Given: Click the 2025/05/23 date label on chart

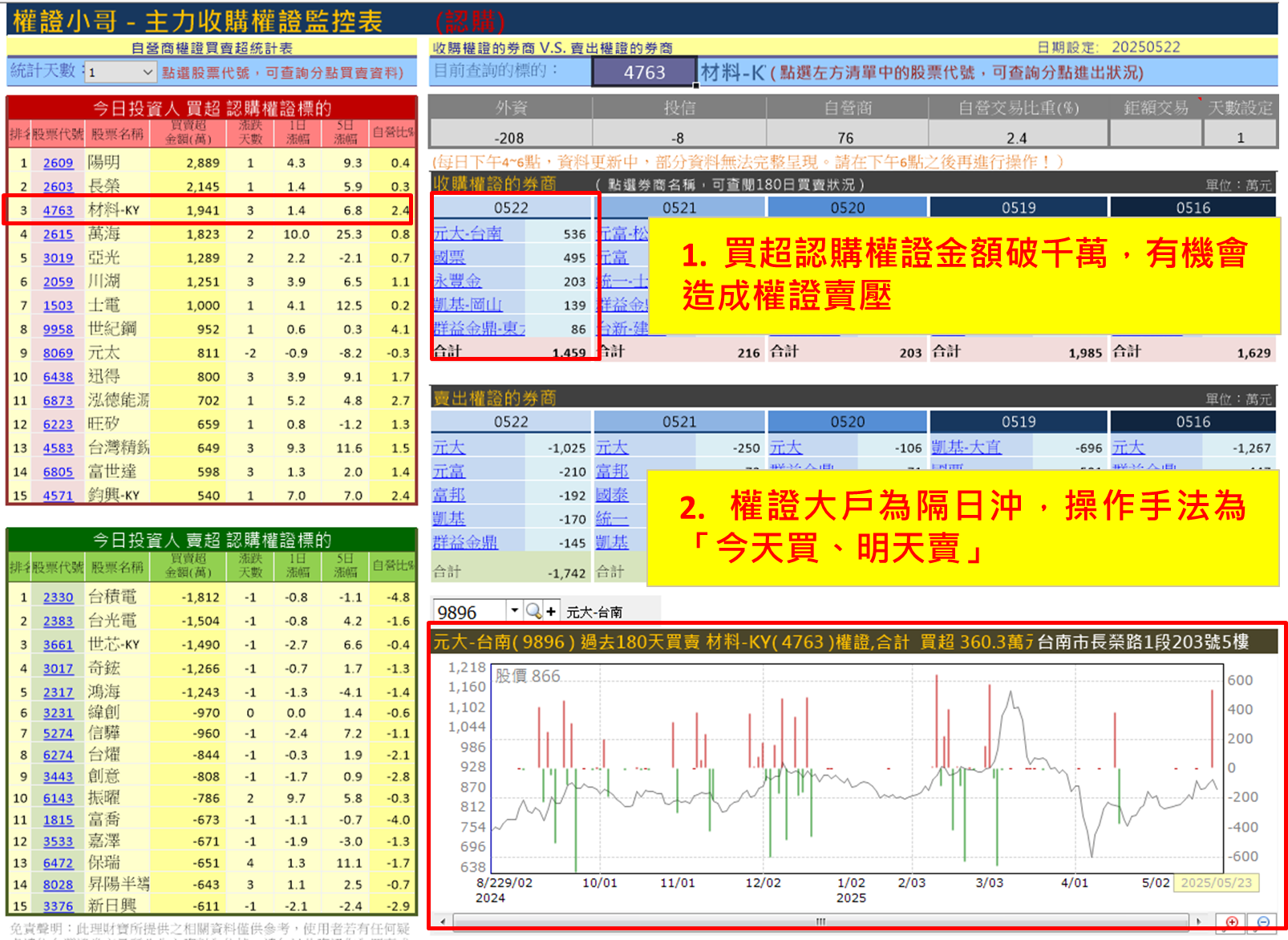Looking at the screenshot, I should point(1216,882).
